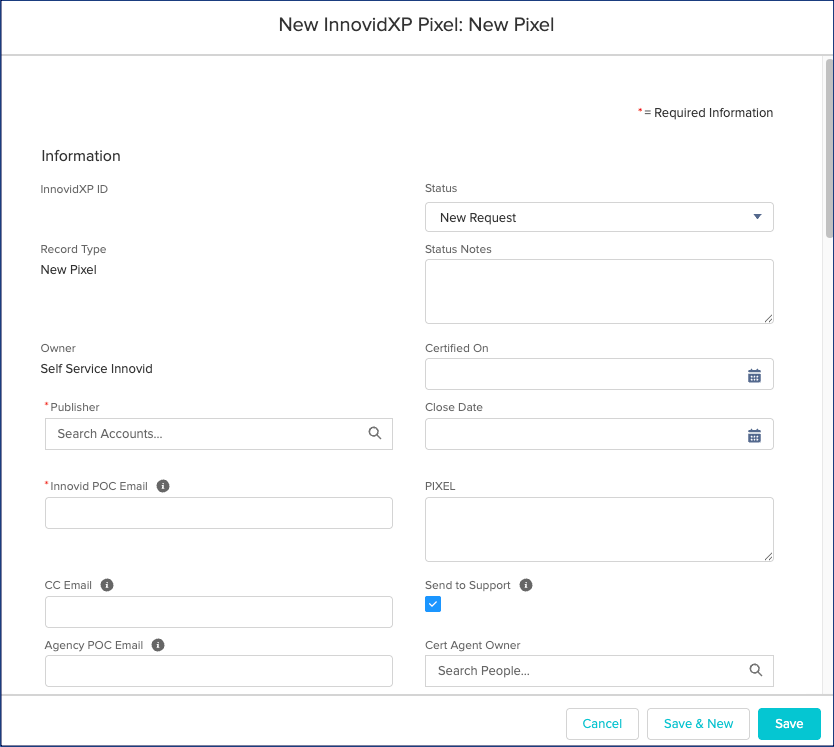Viewport: 834px width, 747px height.
Task: Click the Innovid POC Email input
Action: tap(219, 513)
